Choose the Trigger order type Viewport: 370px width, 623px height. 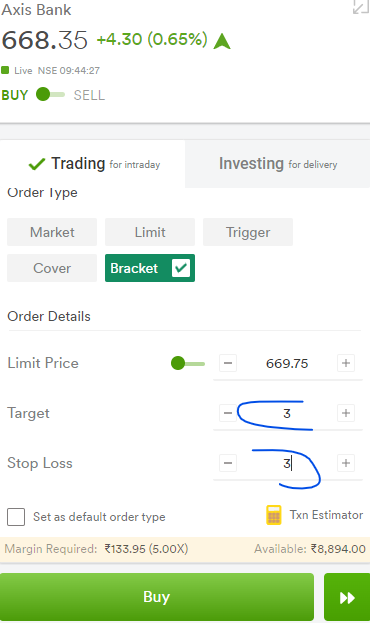[x=248, y=232]
